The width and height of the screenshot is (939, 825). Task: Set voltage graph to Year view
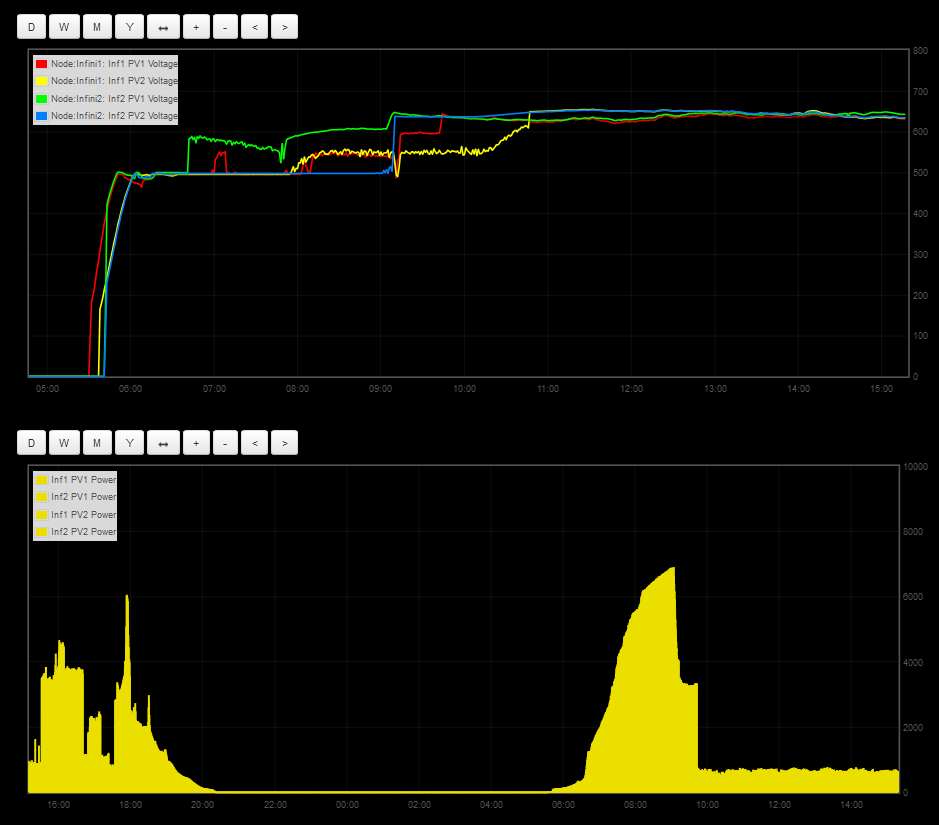coord(129,27)
